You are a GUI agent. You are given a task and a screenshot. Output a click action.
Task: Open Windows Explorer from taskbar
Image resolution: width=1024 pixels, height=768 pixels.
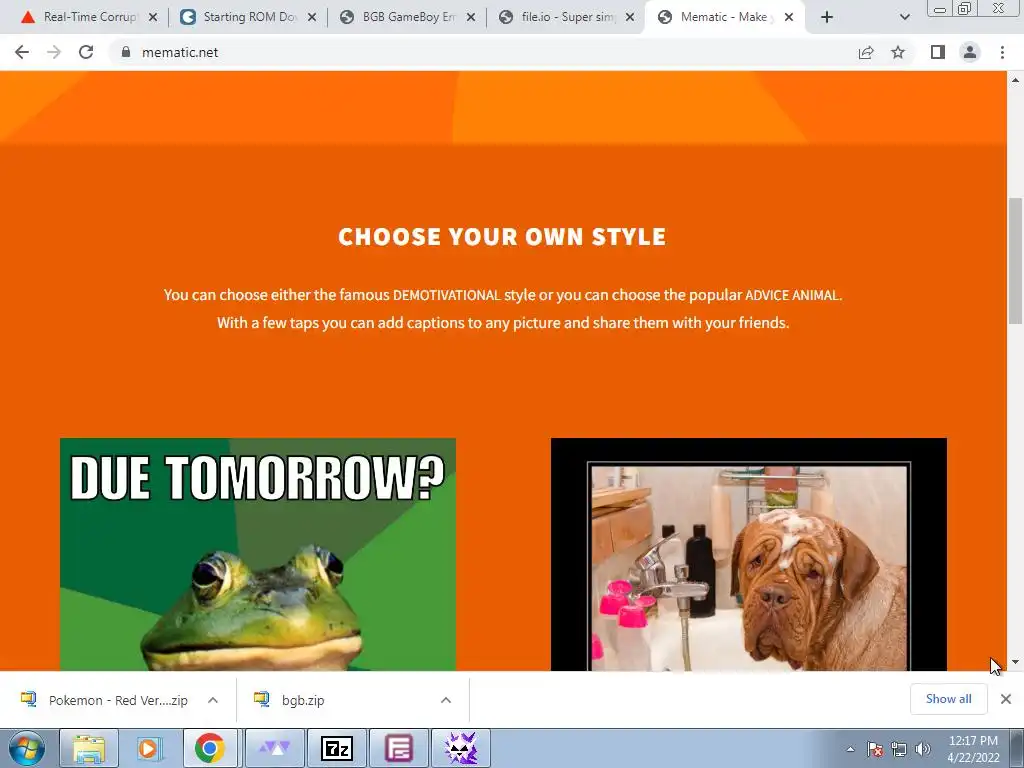click(89, 748)
